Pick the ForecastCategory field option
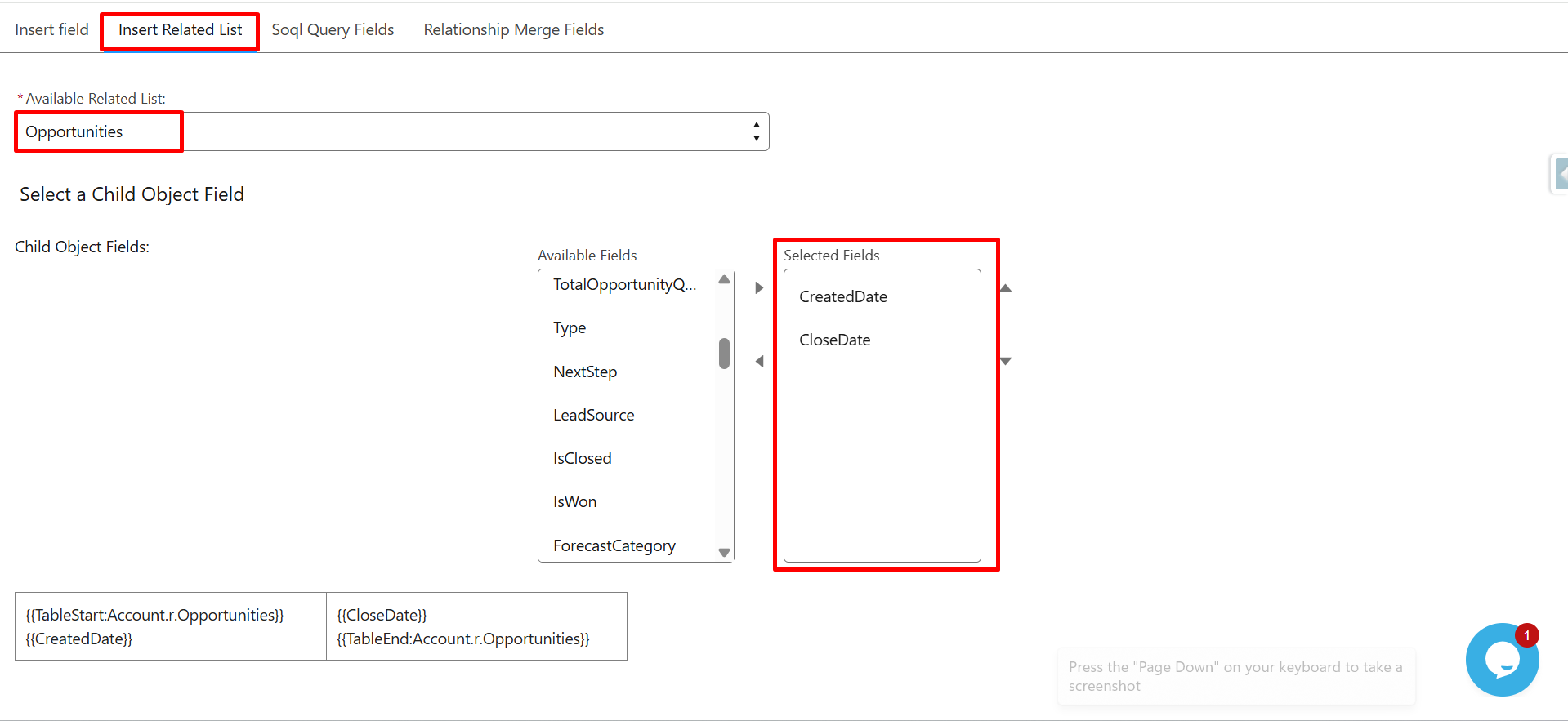The height and width of the screenshot is (721, 1568). pyautogui.click(x=614, y=545)
